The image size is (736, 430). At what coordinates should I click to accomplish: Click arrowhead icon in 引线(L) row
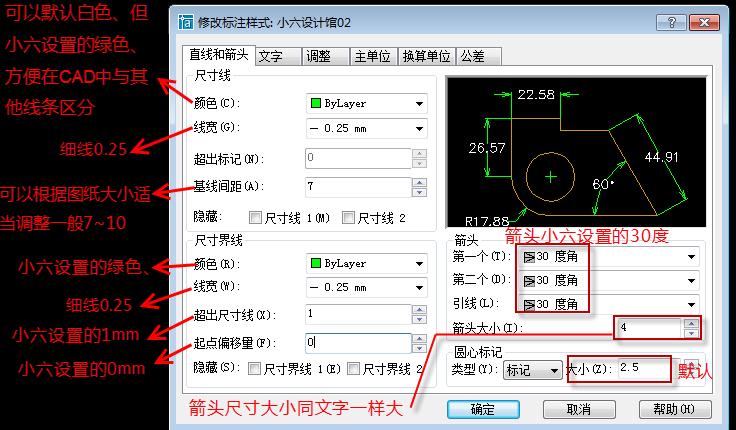[x=529, y=305]
